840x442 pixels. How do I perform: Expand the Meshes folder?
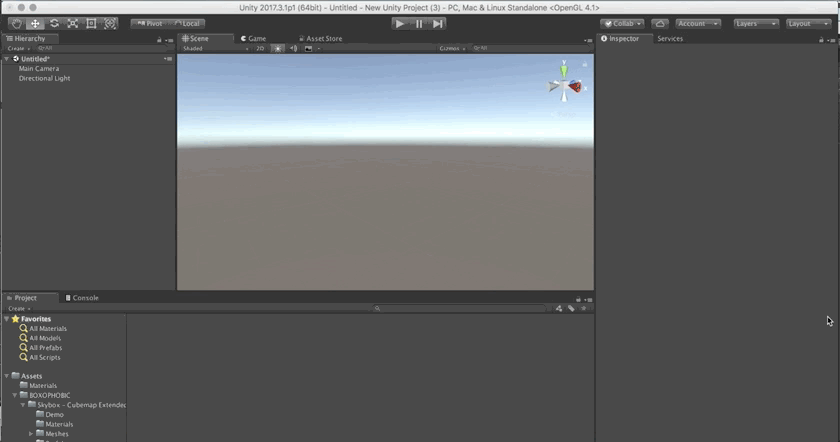(x=31, y=434)
